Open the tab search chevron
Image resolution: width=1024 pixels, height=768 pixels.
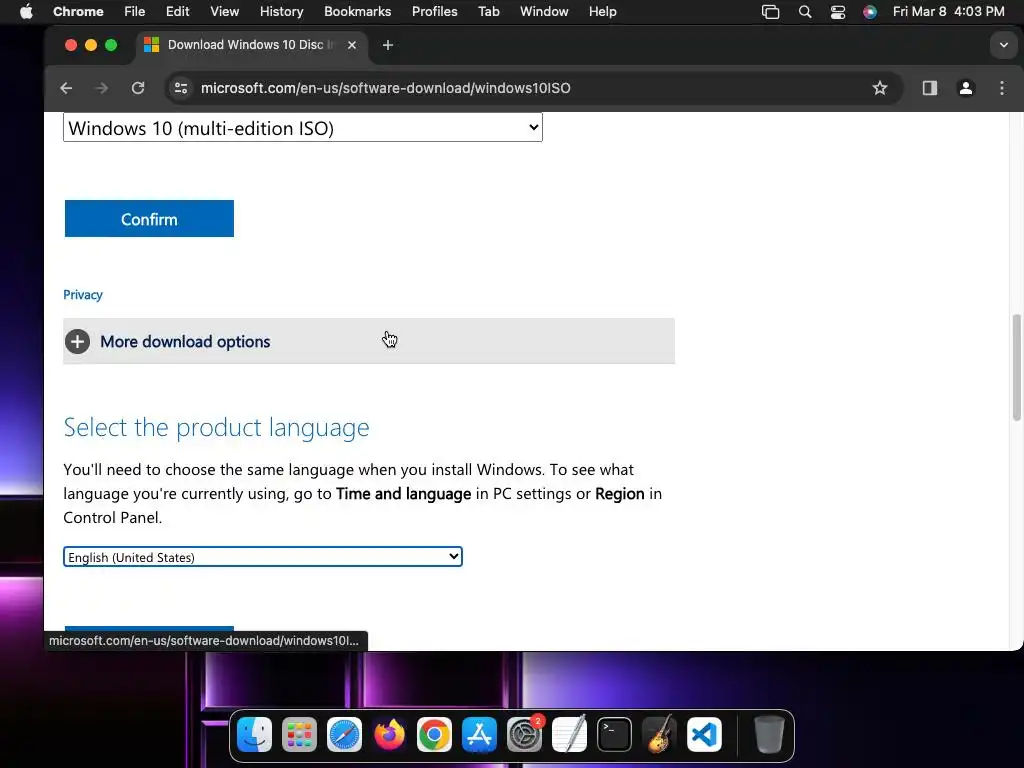1003,45
